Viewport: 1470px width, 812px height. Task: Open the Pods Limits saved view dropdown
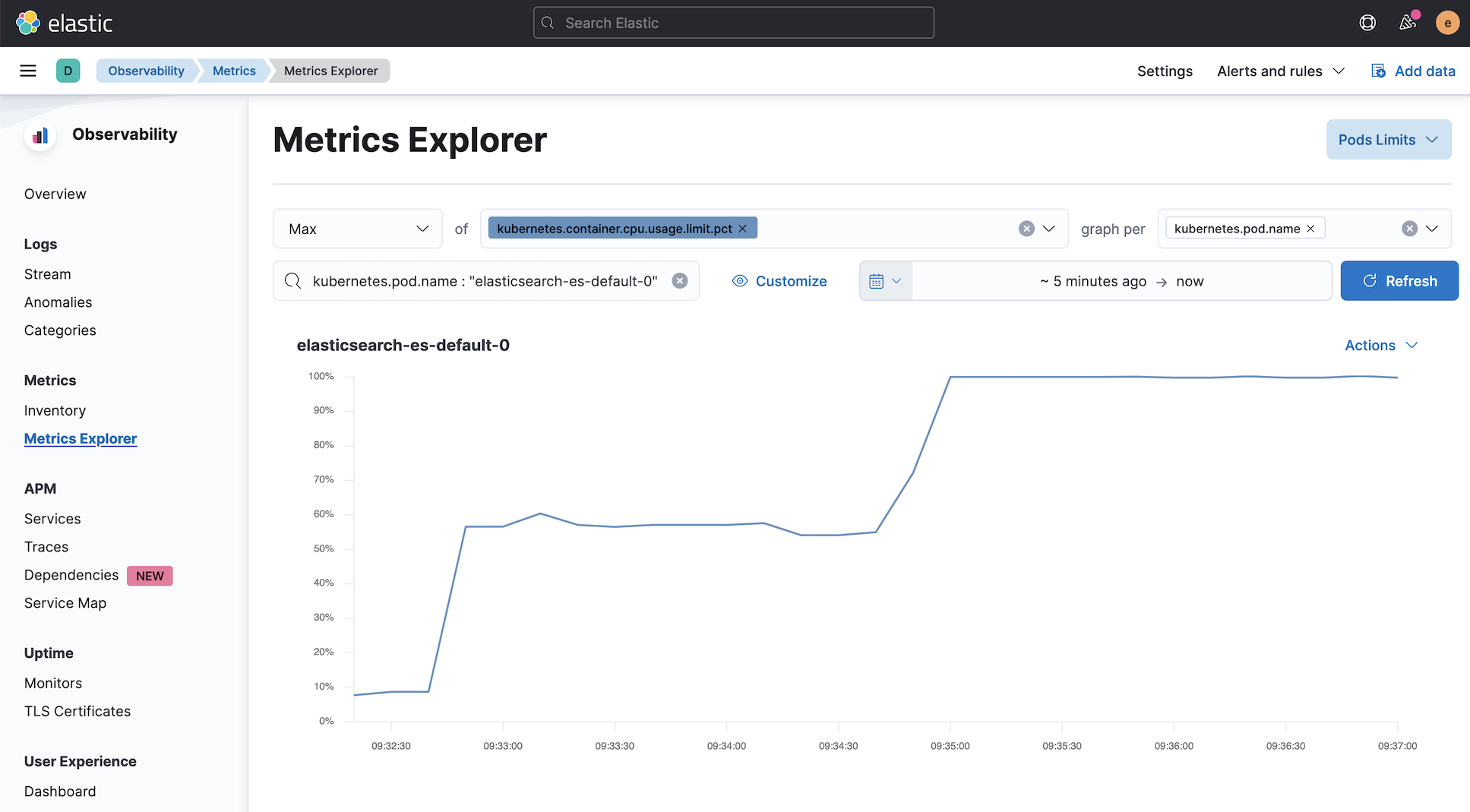click(x=1388, y=140)
